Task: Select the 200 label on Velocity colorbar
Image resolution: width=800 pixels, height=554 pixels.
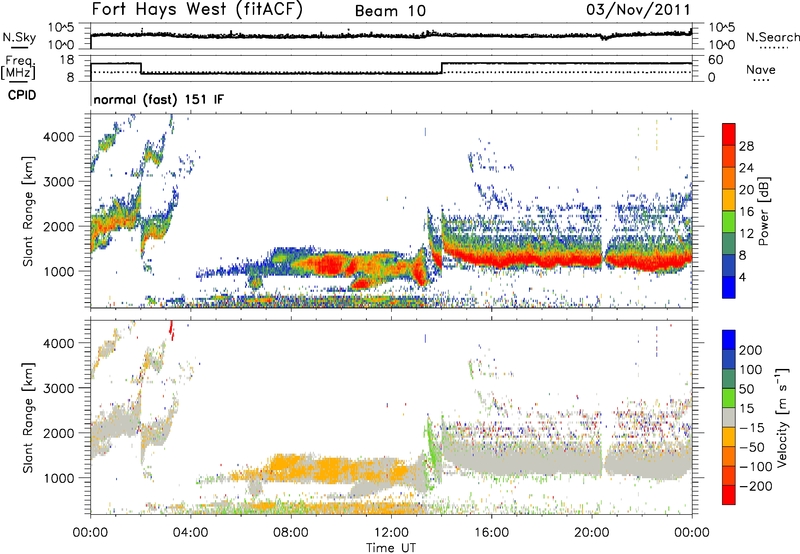Action: (751, 350)
